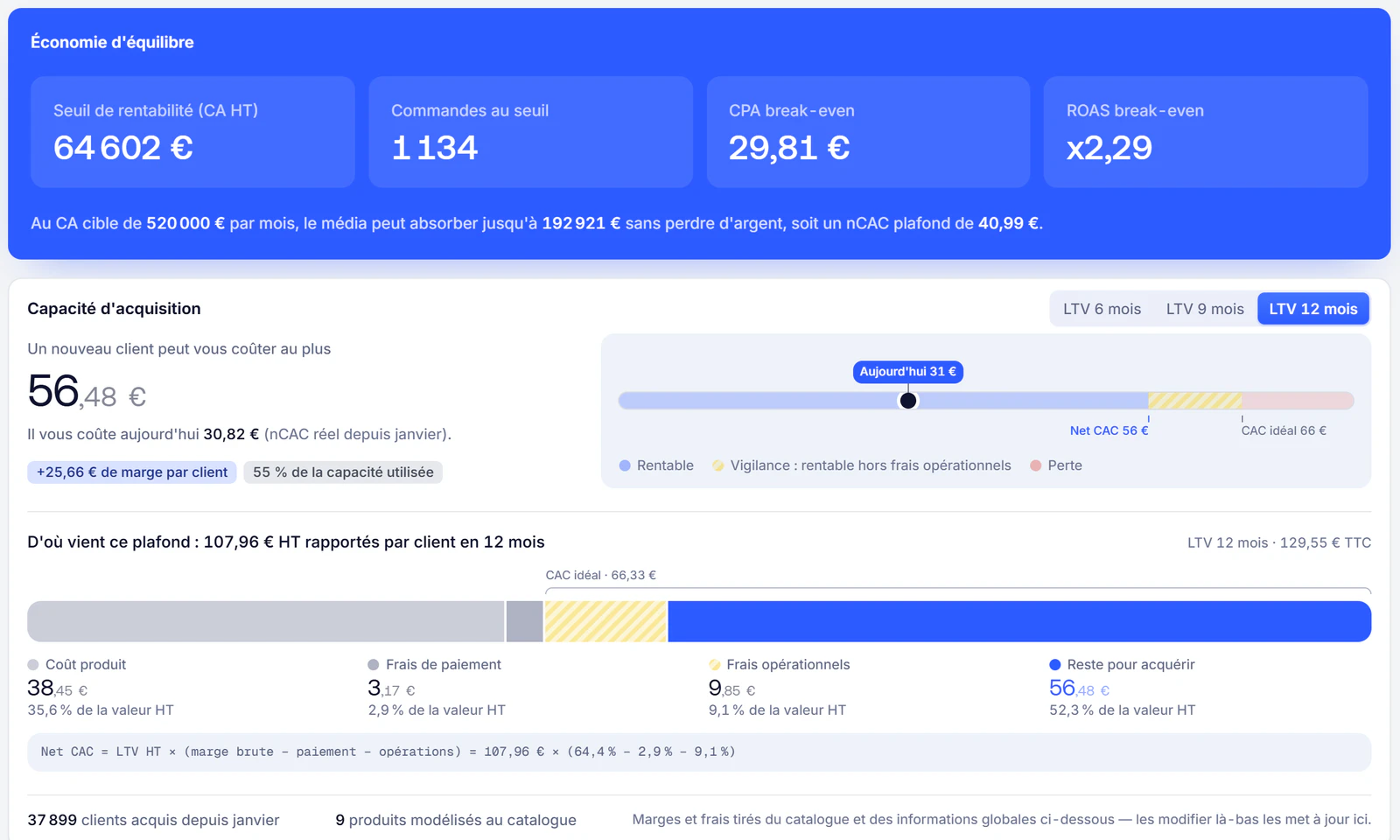Image resolution: width=1400 pixels, height=840 pixels.
Task: Click the Économie d'équilibre heading
Action: (x=112, y=42)
